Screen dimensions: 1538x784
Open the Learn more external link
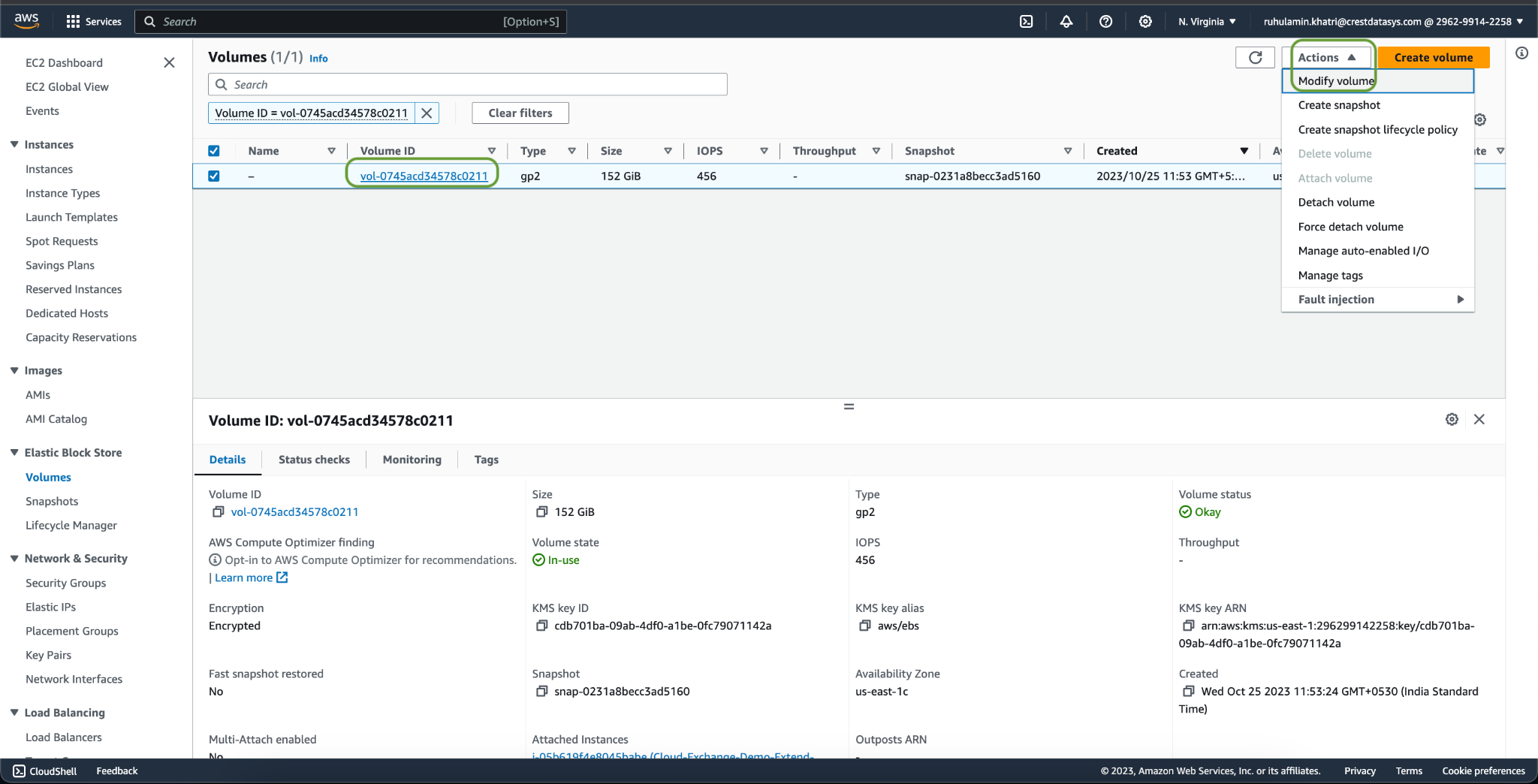coord(251,577)
